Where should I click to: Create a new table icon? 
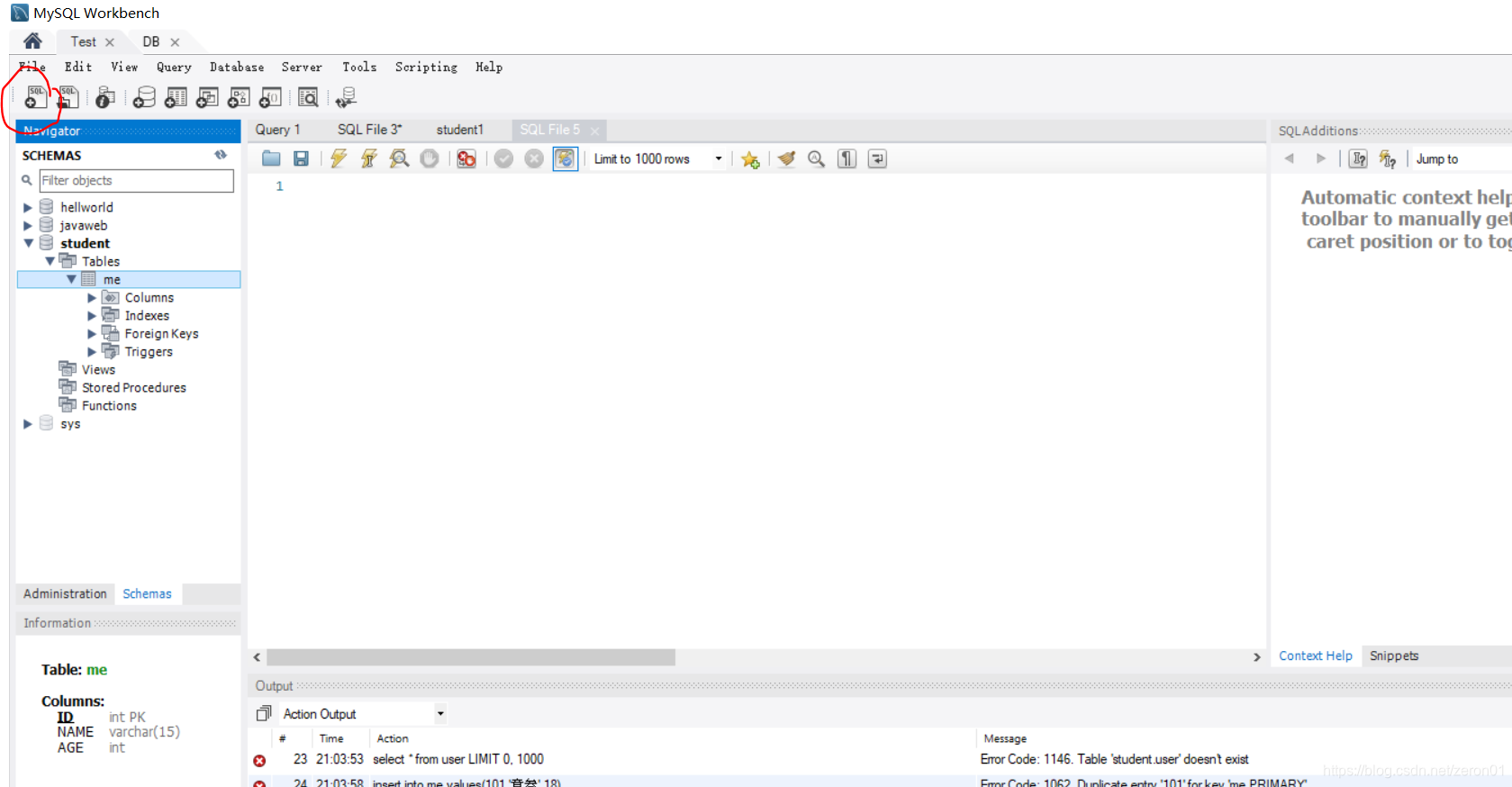(176, 97)
